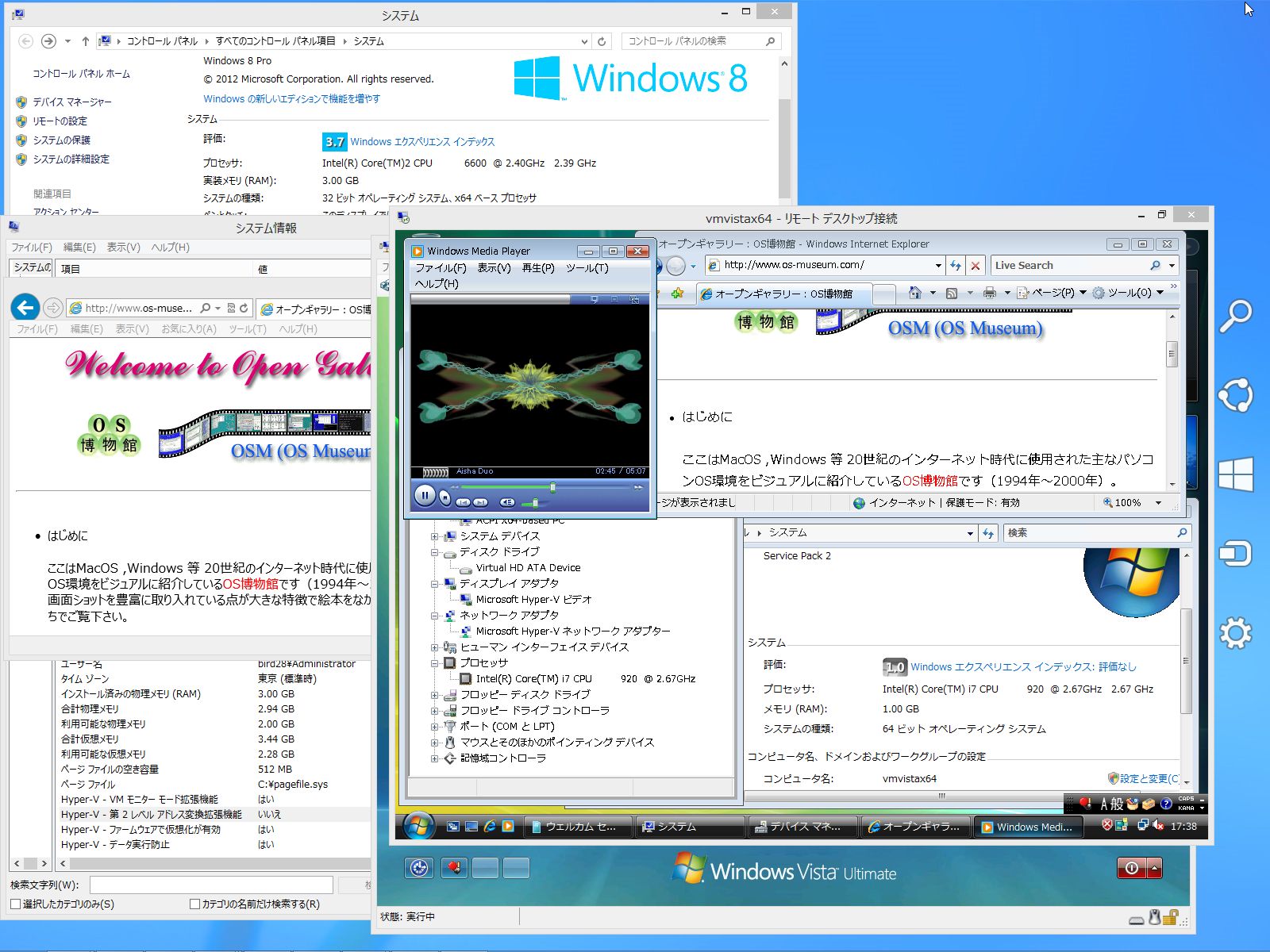
Task: Open the ツール(O) dropdown in Vista IE
Action: 1160,293
